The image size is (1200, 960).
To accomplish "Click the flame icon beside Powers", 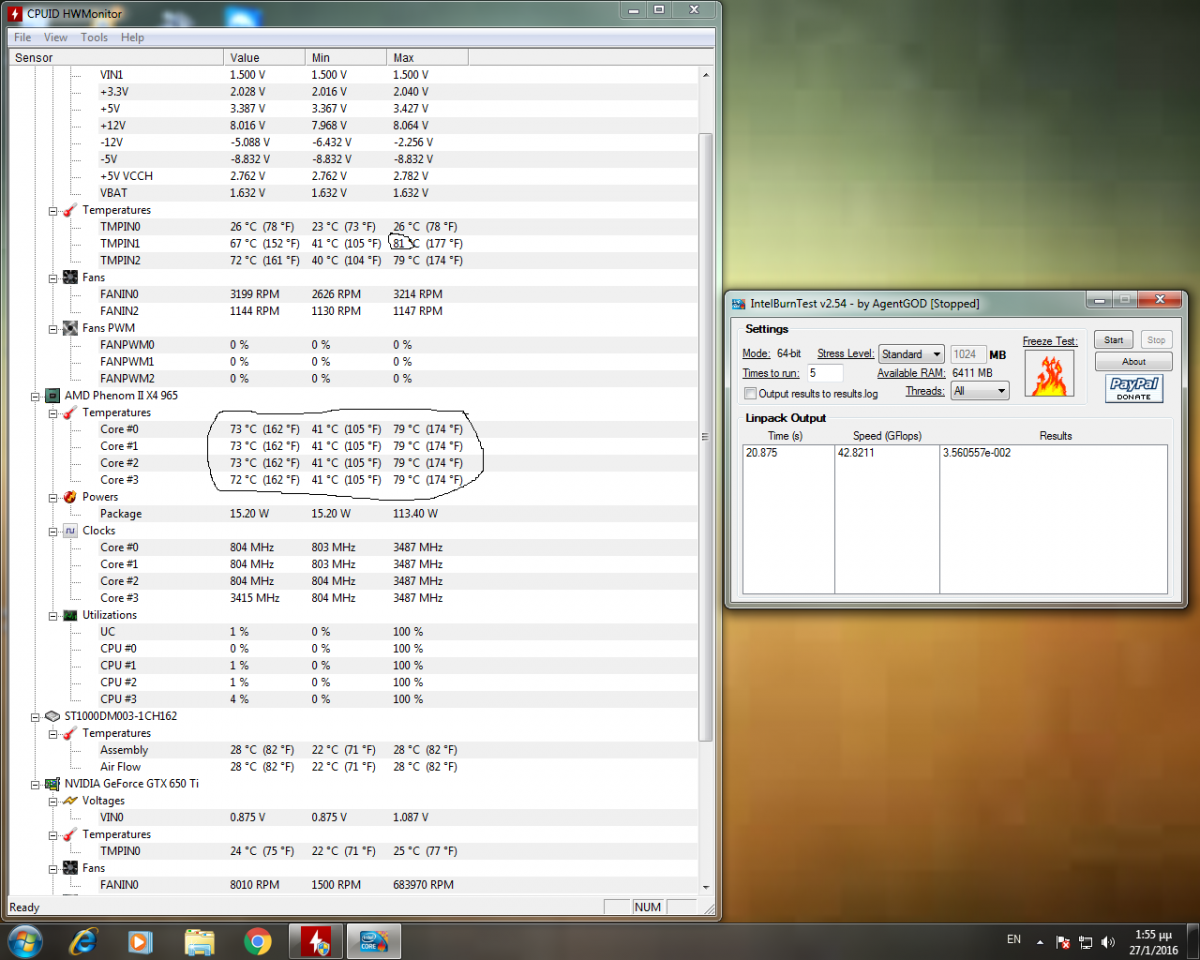I will click(69, 497).
